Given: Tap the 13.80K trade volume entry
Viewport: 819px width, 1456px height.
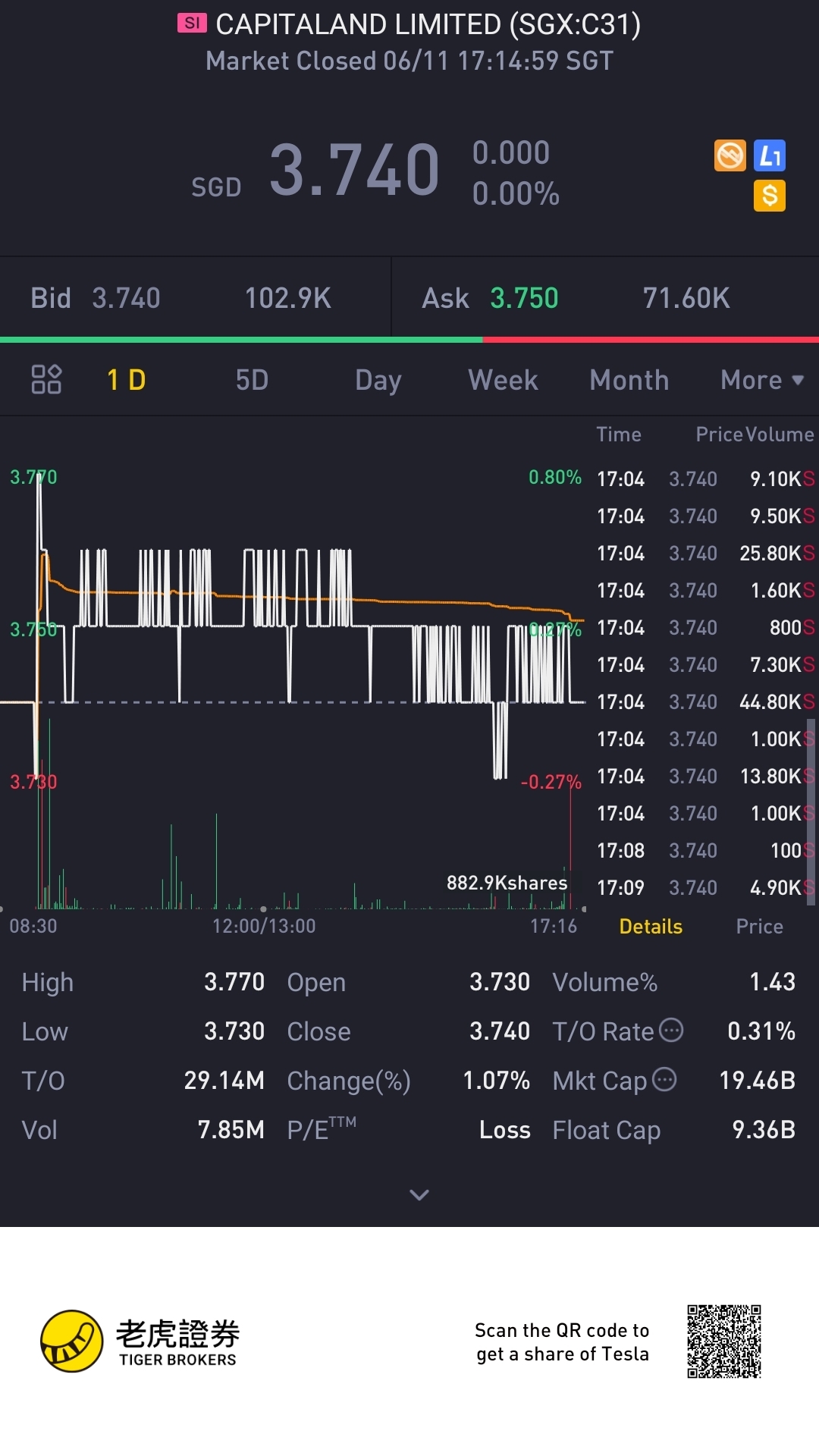Looking at the screenshot, I should tap(770, 777).
